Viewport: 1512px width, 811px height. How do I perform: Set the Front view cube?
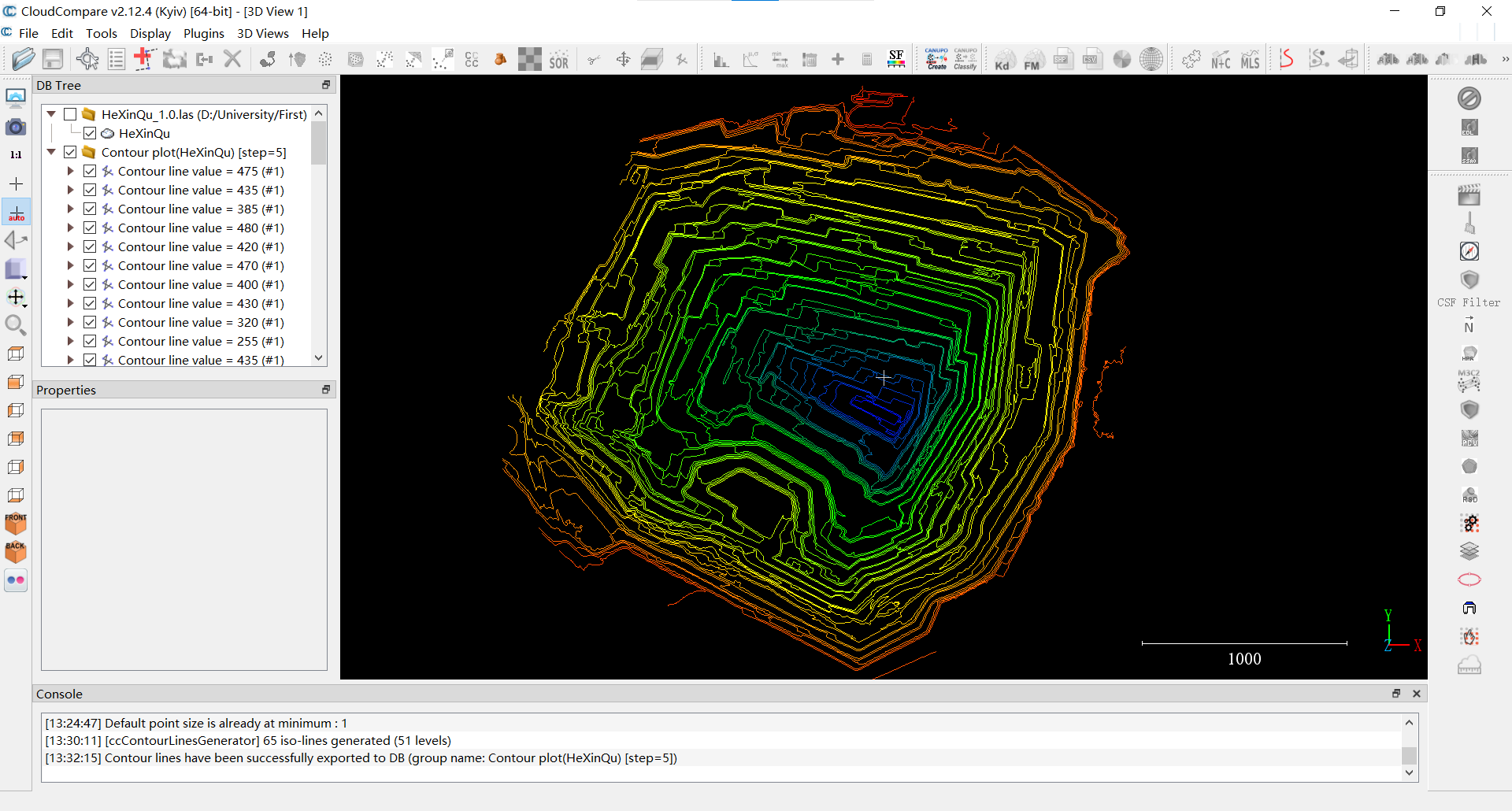click(x=16, y=524)
